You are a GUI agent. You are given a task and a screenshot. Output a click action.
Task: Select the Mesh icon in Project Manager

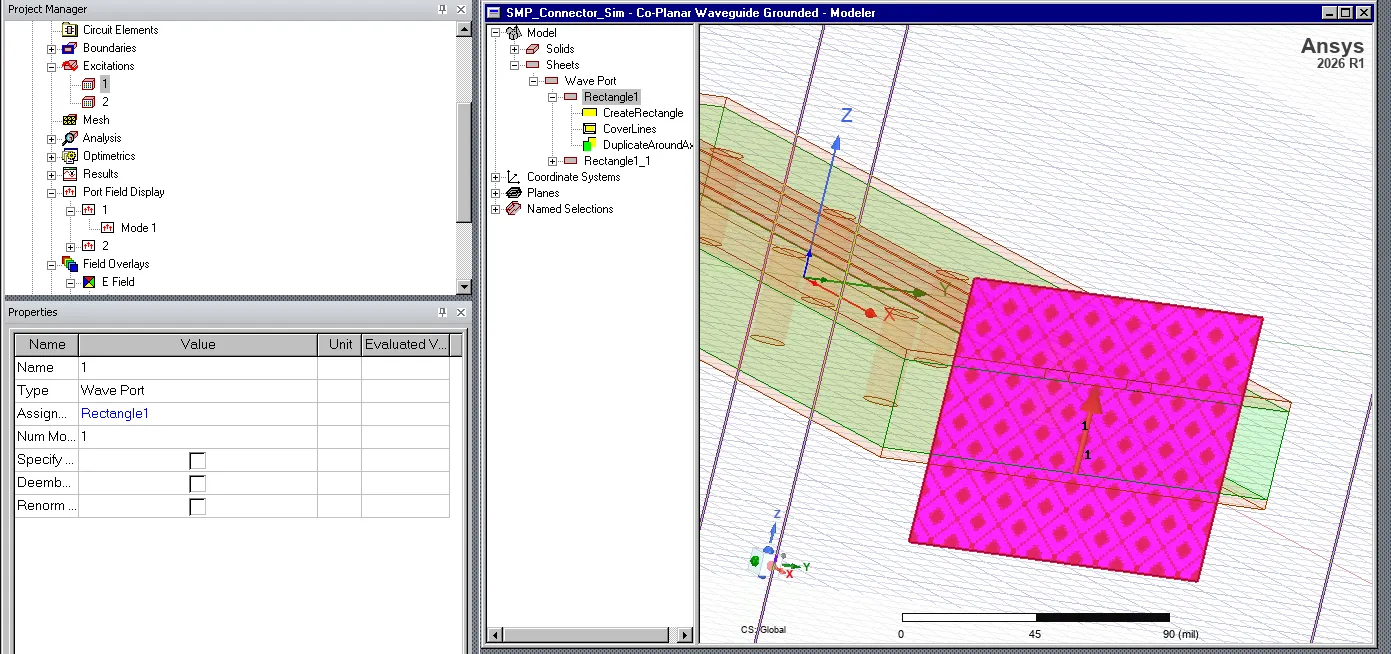pos(69,120)
